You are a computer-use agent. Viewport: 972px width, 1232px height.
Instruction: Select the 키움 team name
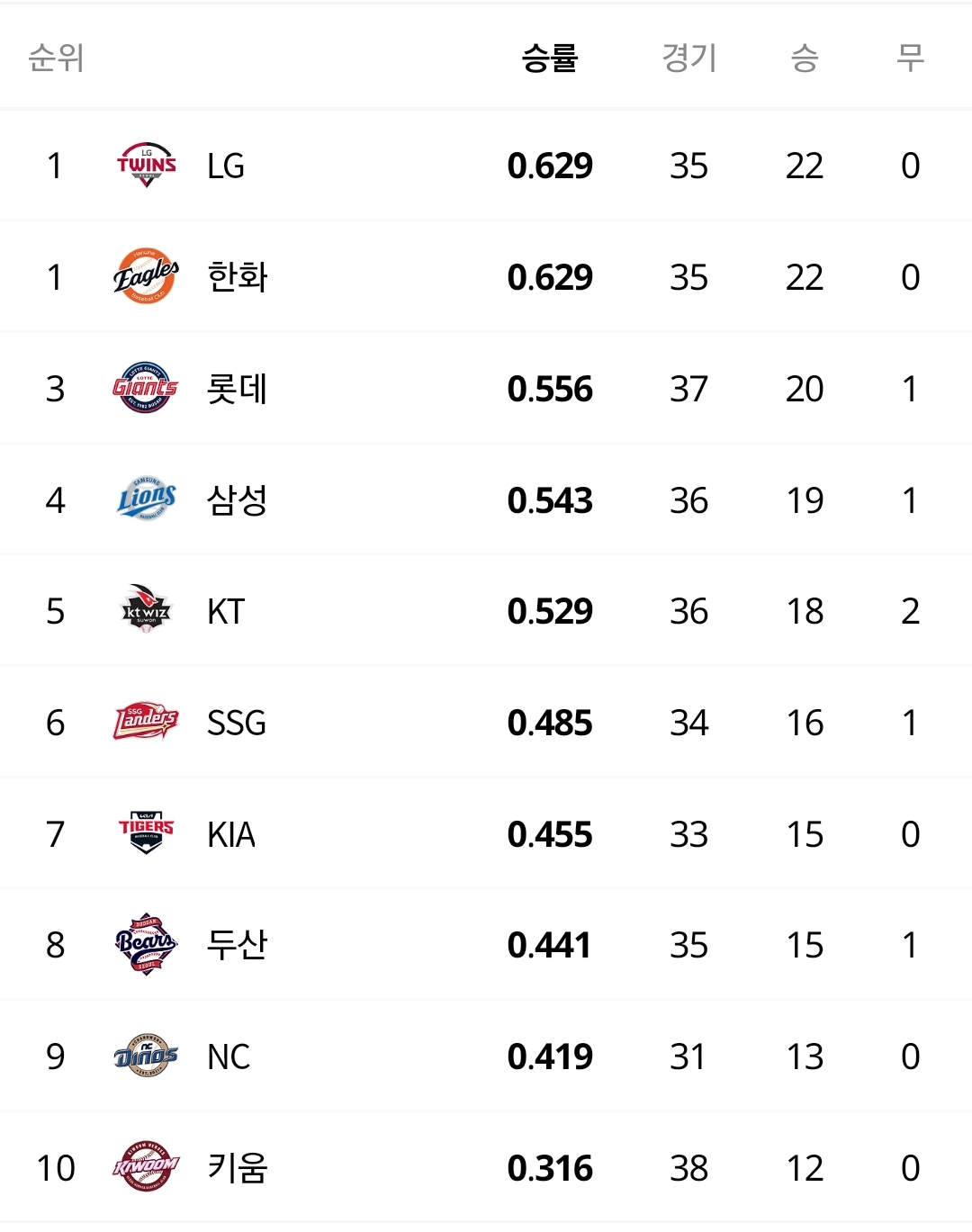click(x=238, y=1168)
